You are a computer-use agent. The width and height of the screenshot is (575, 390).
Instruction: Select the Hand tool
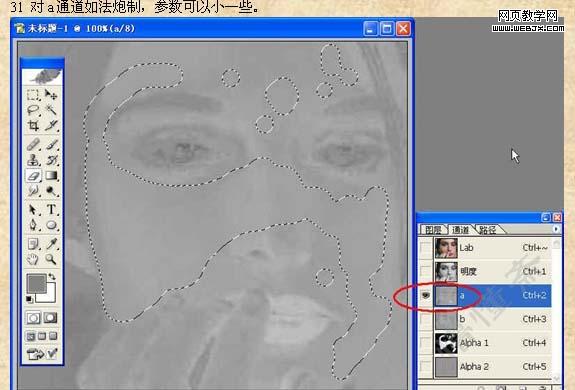[x=33, y=259]
